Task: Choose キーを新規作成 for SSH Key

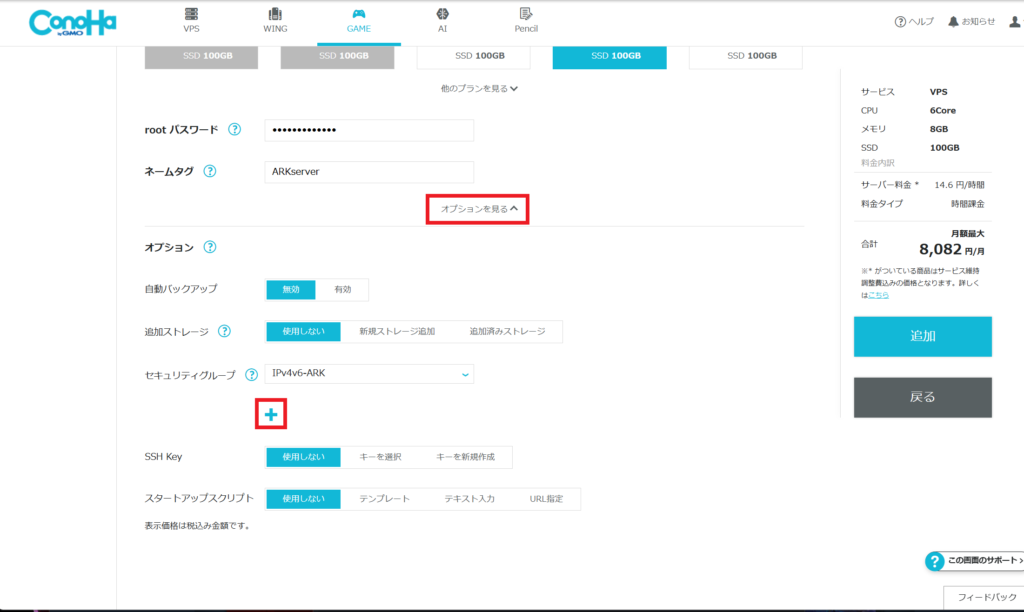Action: coord(465,457)
